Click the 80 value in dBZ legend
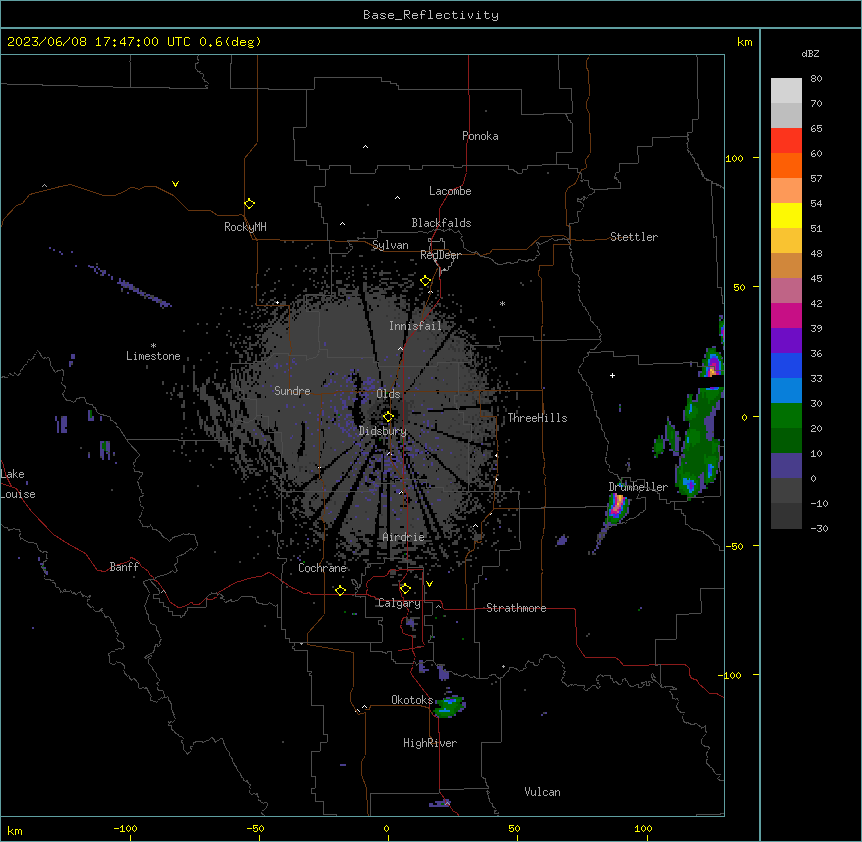862x842 pixels. (816, 79)
